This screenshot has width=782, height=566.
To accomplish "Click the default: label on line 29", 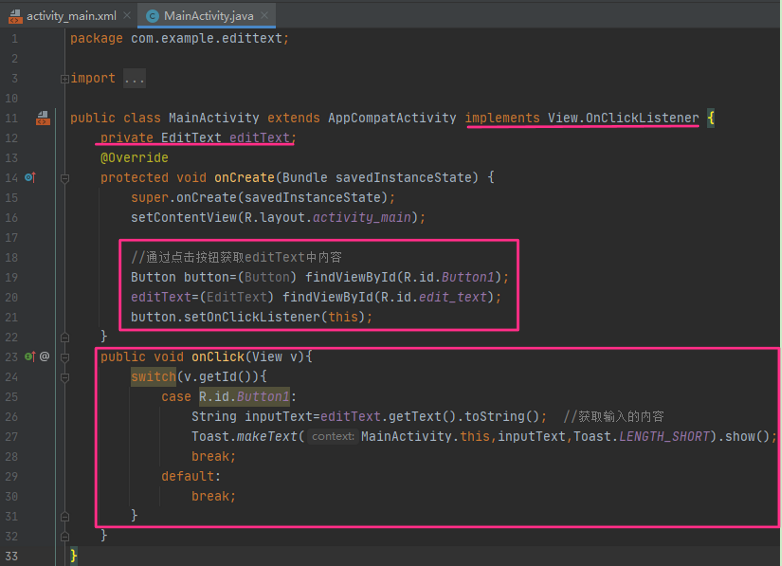I will point(191,476).
